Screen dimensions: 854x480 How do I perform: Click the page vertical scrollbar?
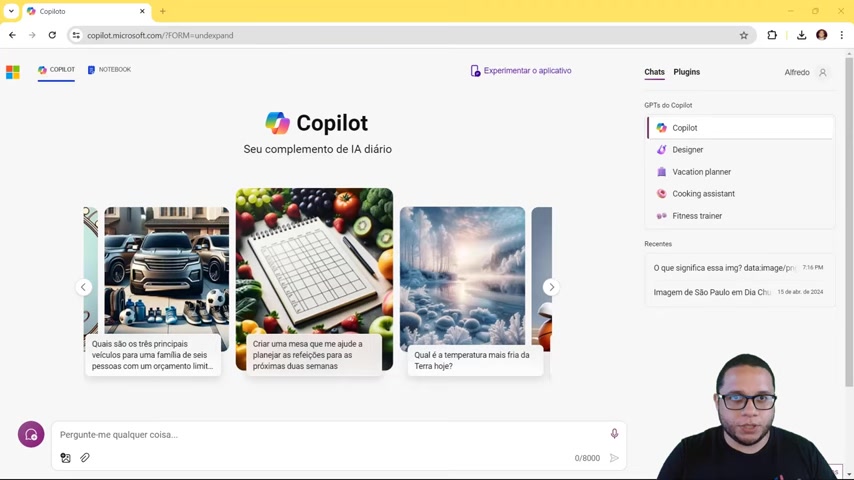coord(849,222)
